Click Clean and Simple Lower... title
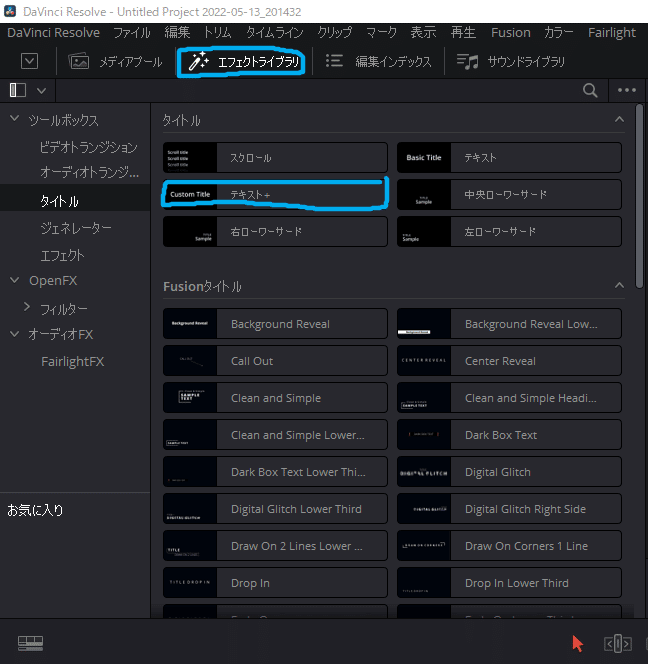This screenshot has width=648, height=664. (x=275, y=435)
